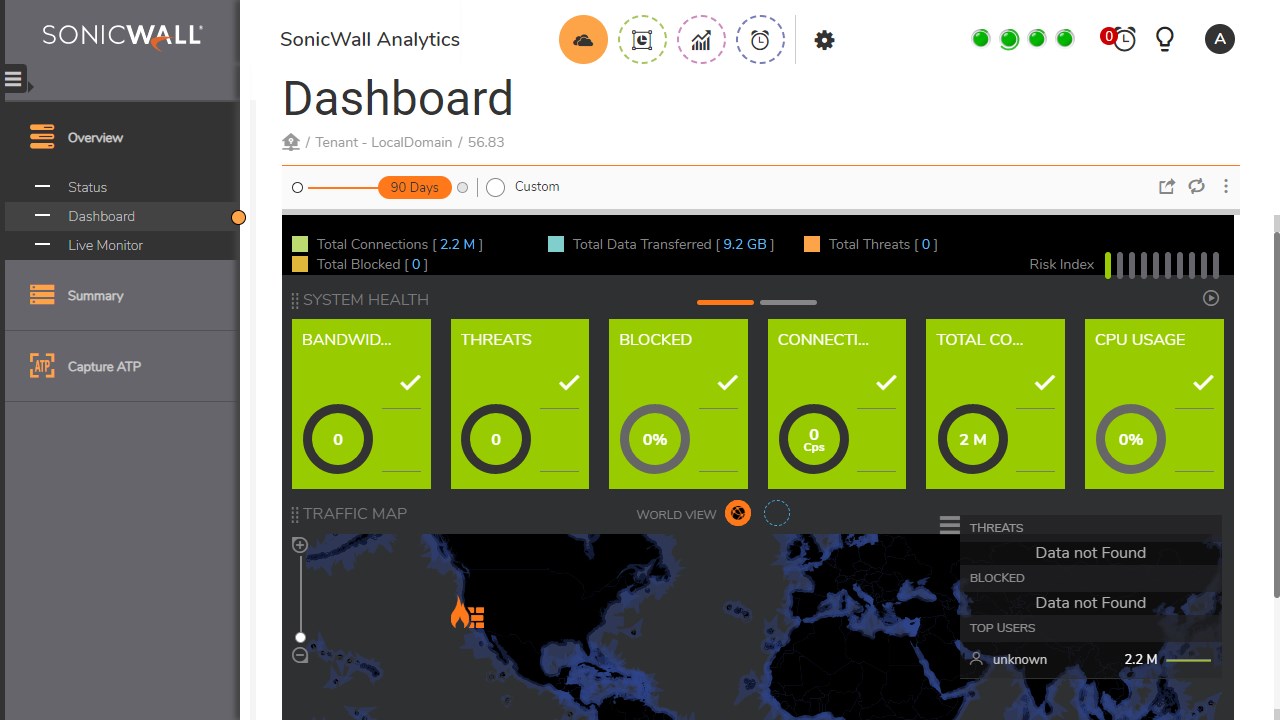Open the vertical three-dot options menu
This screenshot has width=1280, height=720.
point(1226,186)
